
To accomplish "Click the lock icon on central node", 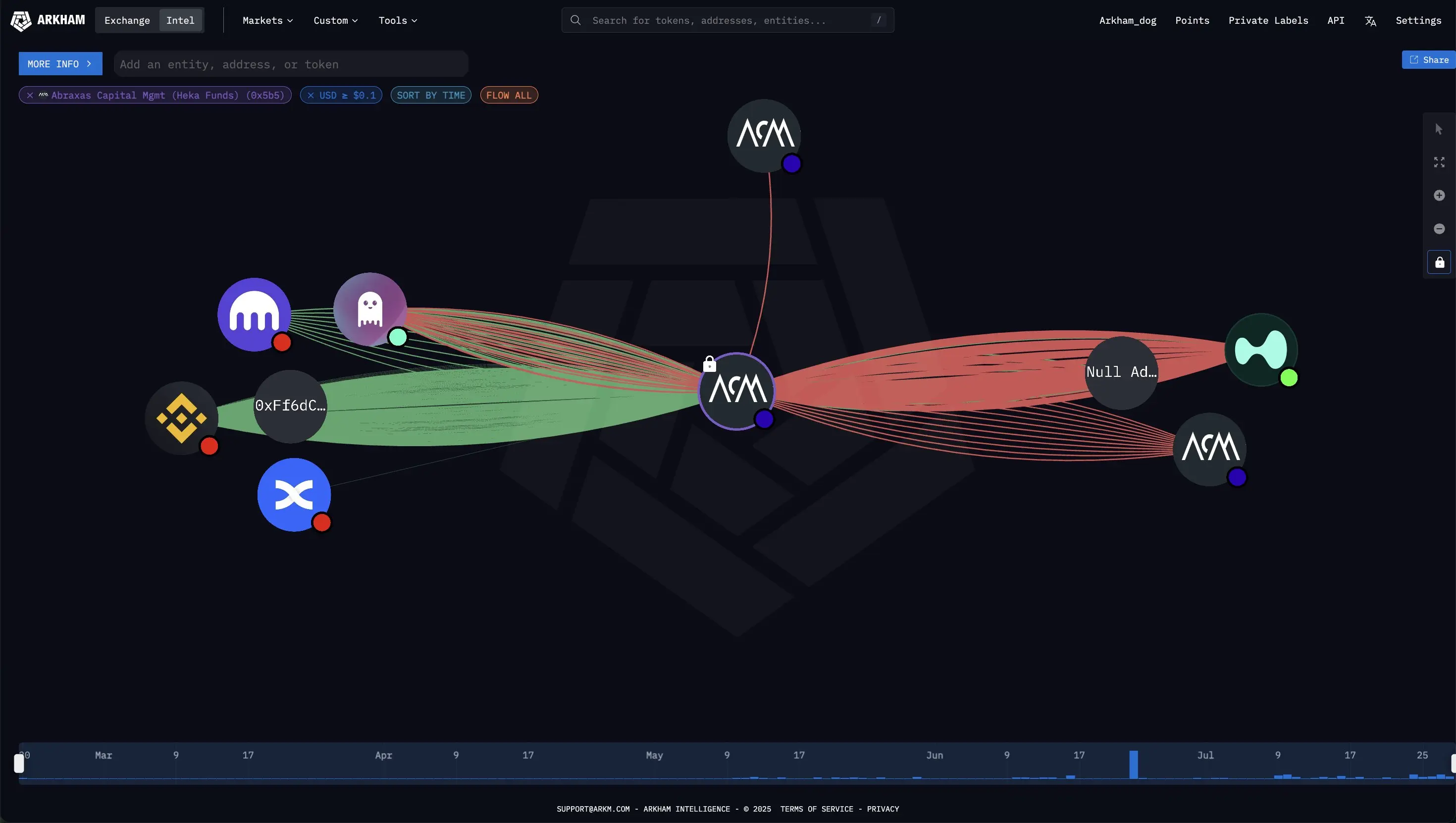I will point(709,364).
